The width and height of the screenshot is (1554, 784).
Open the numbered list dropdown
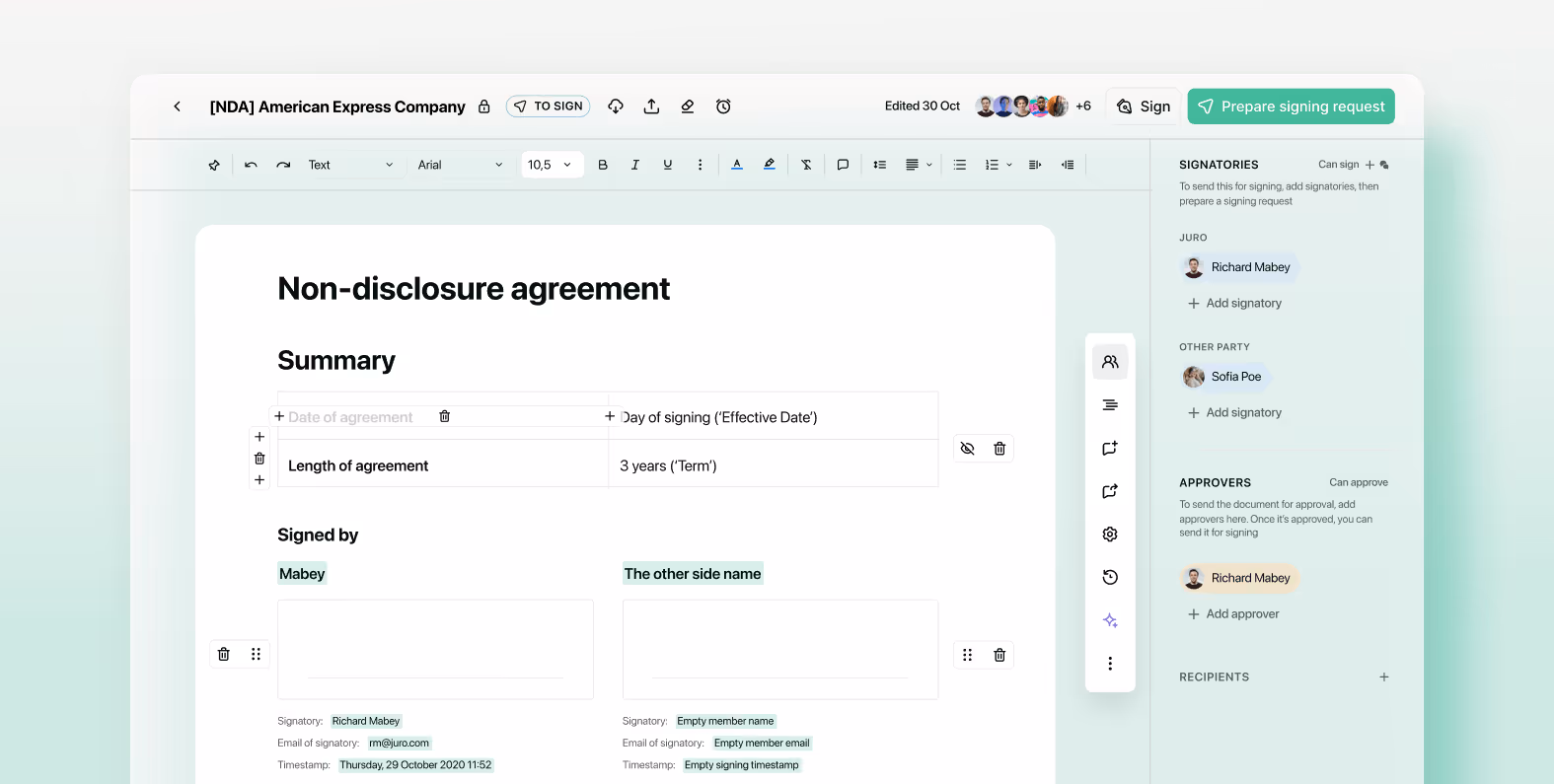click(x=999, y=165)
